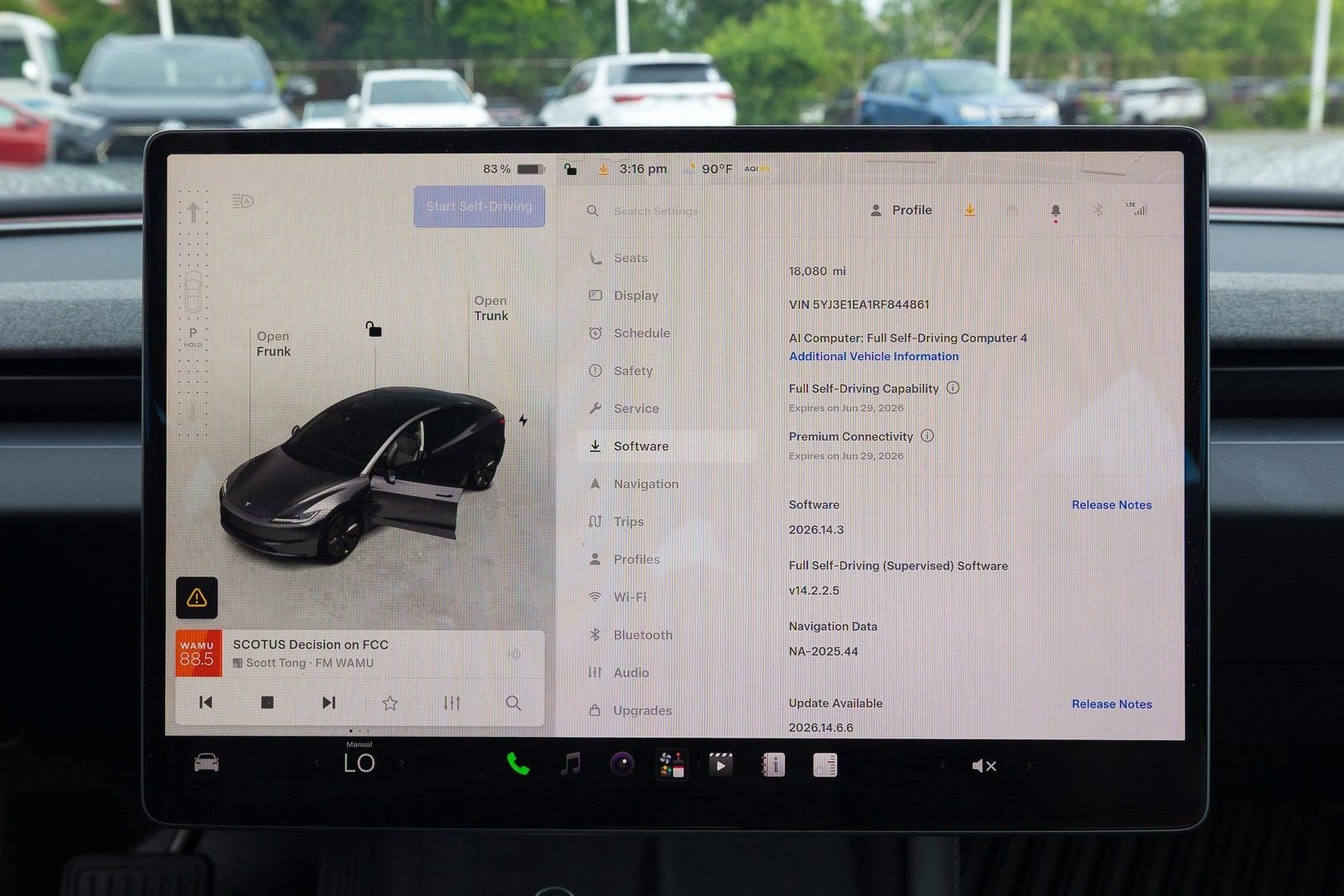This screenshot has width=1344, height=896.
Task: Open notifications bell icon
Action: (x=1055, y=212)
